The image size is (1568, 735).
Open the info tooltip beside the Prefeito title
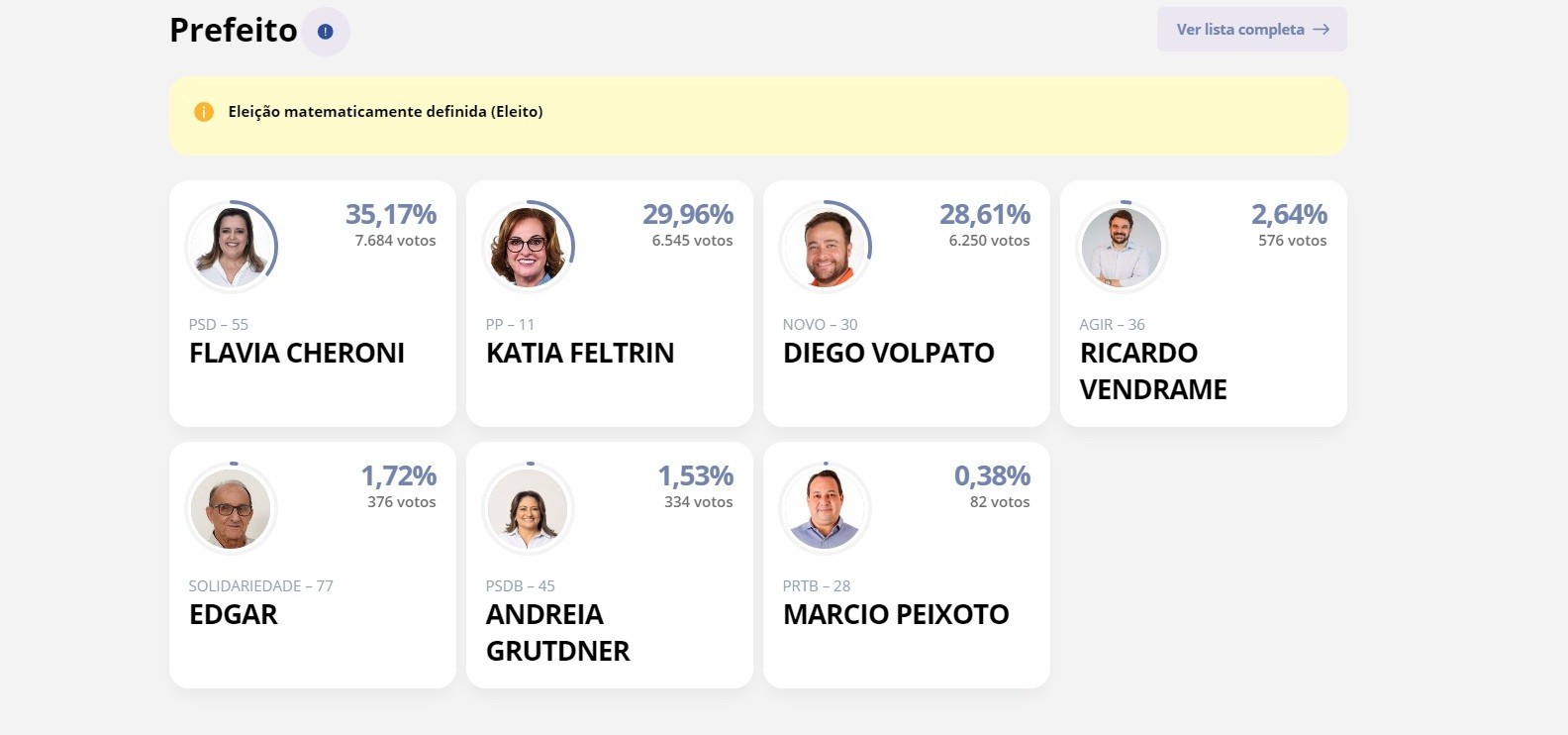click(326, 31)
